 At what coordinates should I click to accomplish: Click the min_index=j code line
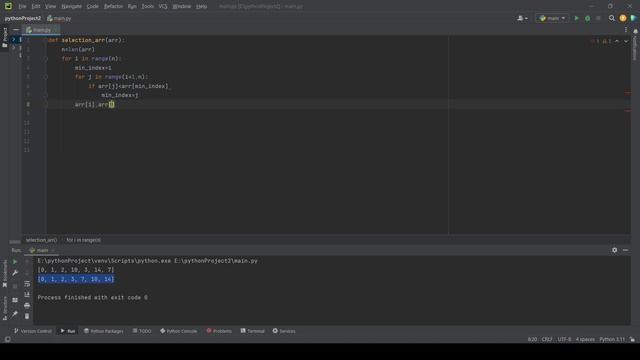click(x=120, y=95)
